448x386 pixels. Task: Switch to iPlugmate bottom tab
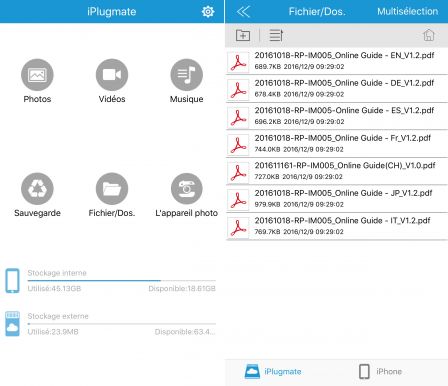pos(273,371)
